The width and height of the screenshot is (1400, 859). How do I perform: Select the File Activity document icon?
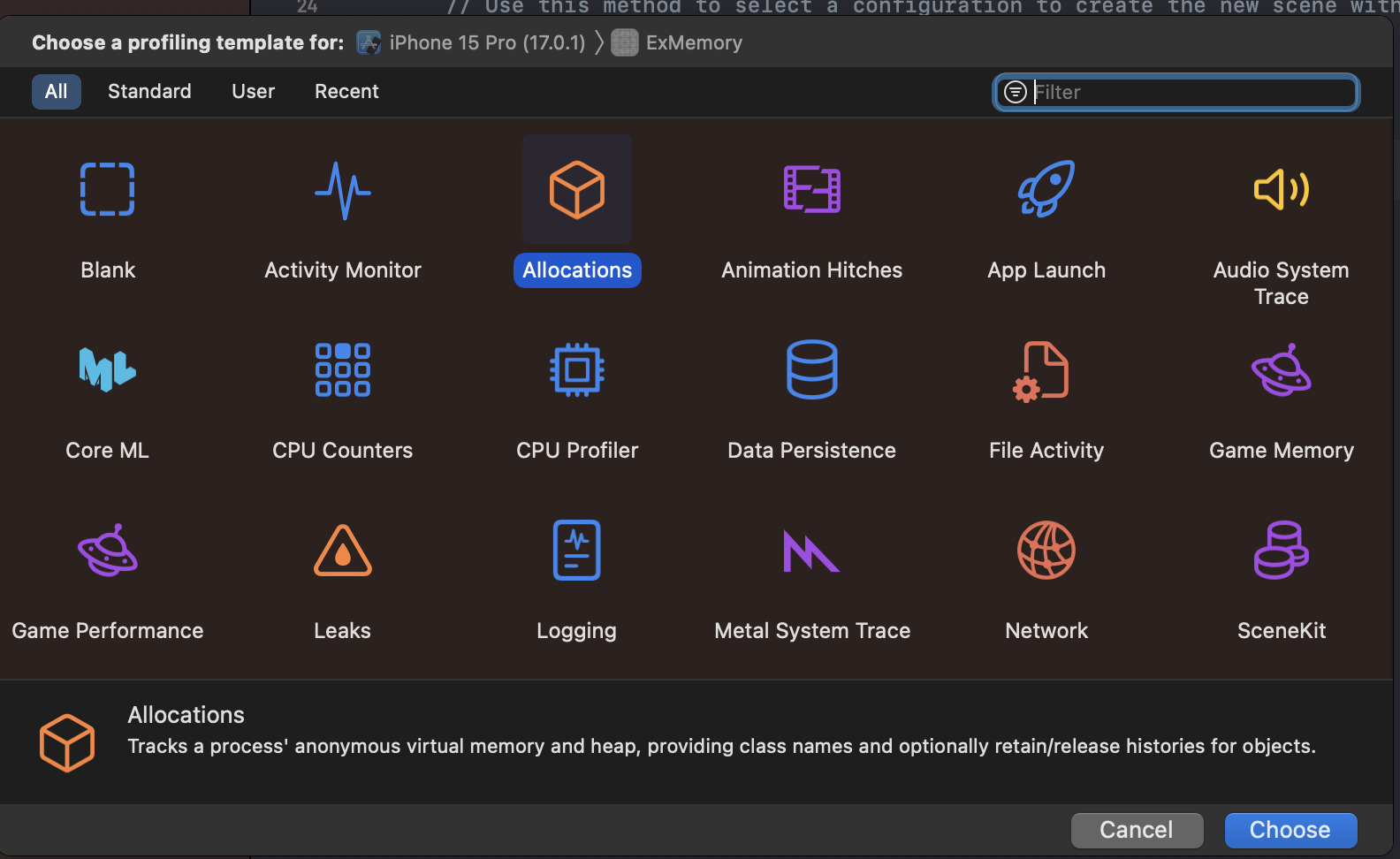(x=1042, y=371)
